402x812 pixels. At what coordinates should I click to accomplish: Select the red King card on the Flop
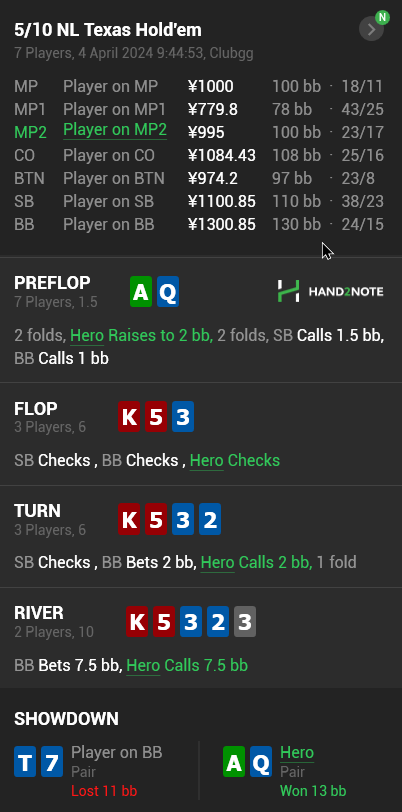[x=130, y=417]
